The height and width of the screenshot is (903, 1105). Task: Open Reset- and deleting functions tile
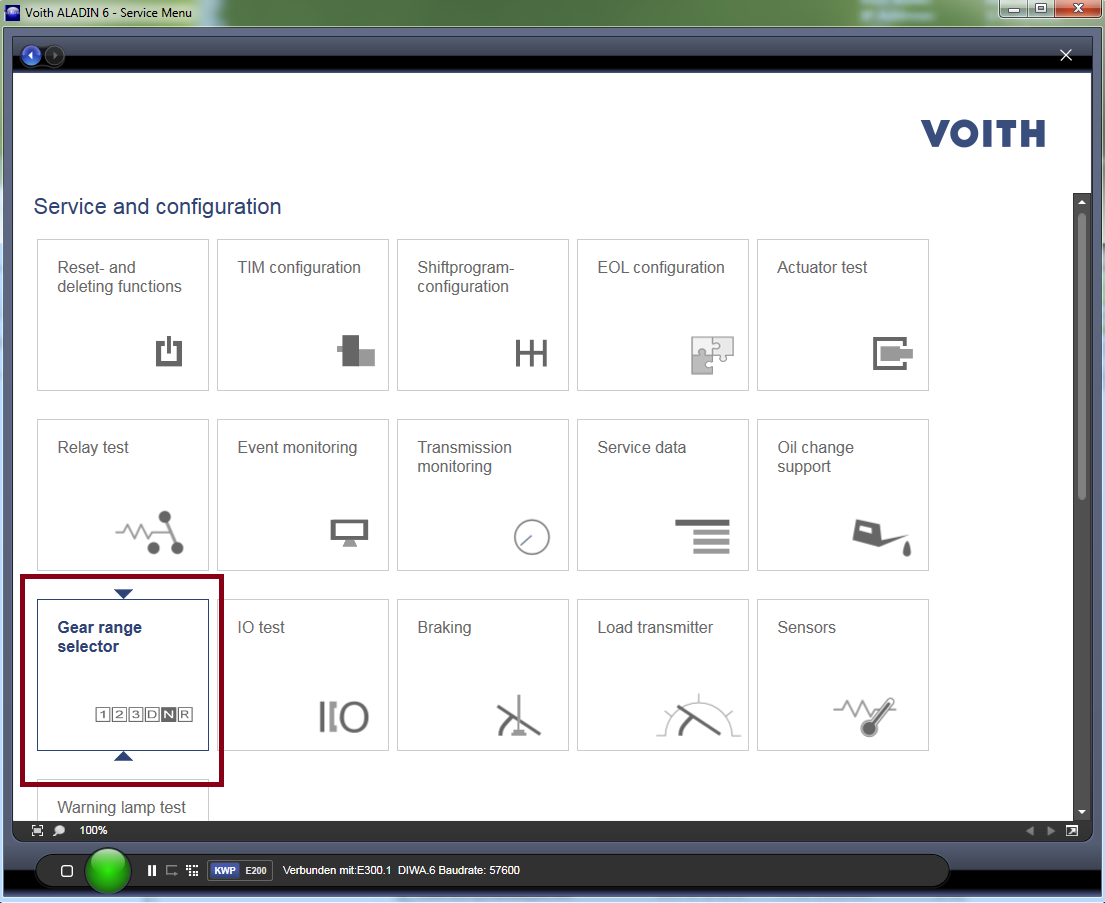(123, 315)
